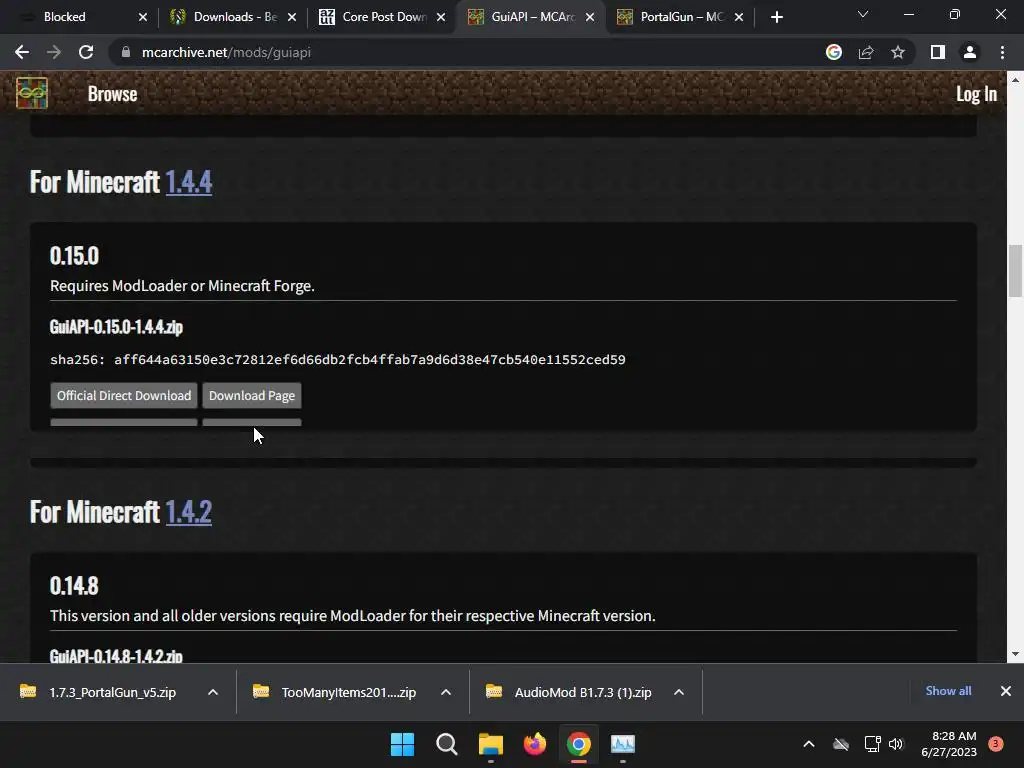Open the Google icon in the address bar
Image resolution: width=1024 pixels, height=768 pixels.
(834, 52)
